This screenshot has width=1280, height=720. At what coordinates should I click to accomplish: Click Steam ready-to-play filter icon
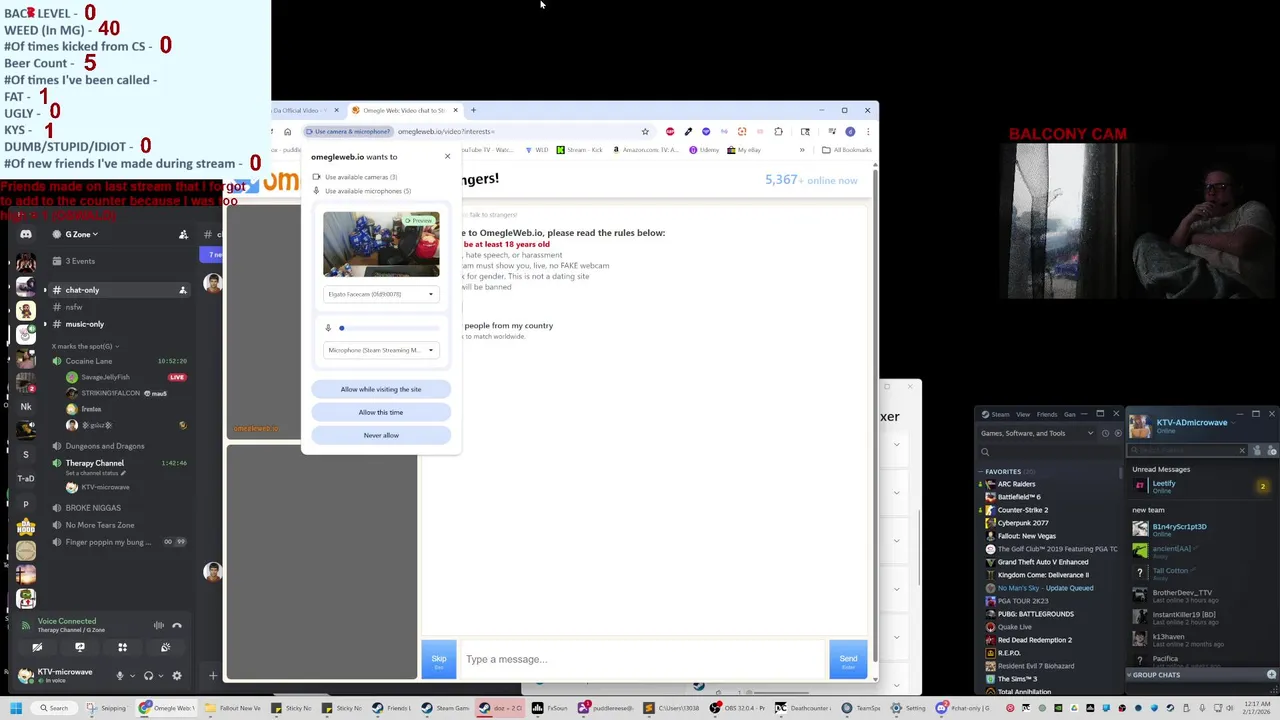coord(1117,433)
